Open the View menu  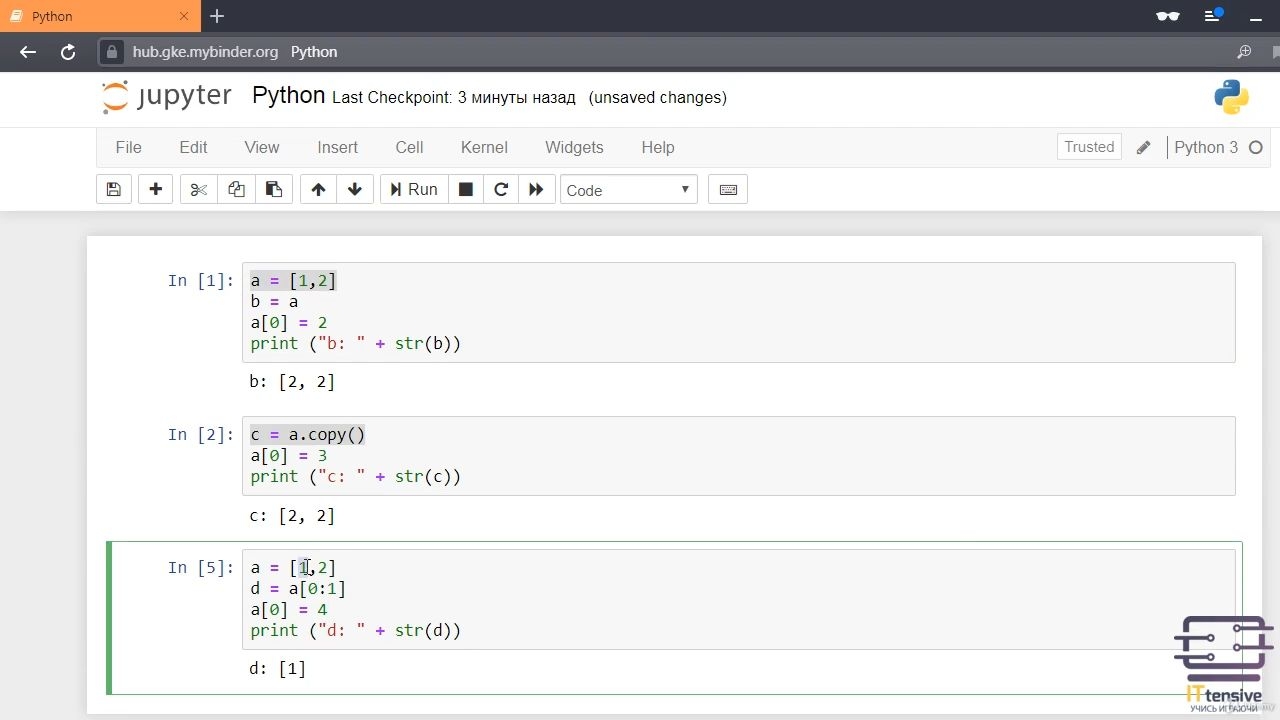click(262, 147)
